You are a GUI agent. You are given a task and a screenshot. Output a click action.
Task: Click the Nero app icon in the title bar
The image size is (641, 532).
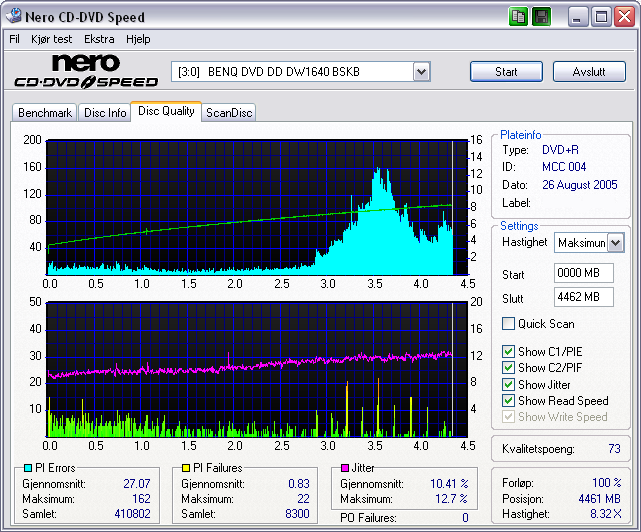(x=13, y=16)
